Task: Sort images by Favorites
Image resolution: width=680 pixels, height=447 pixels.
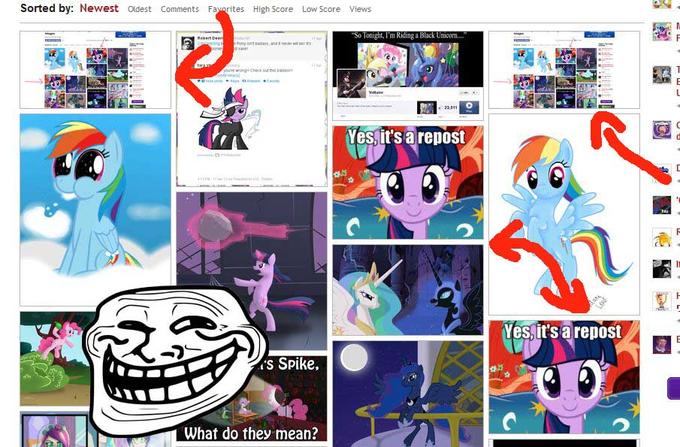Action: coord(226,9)
